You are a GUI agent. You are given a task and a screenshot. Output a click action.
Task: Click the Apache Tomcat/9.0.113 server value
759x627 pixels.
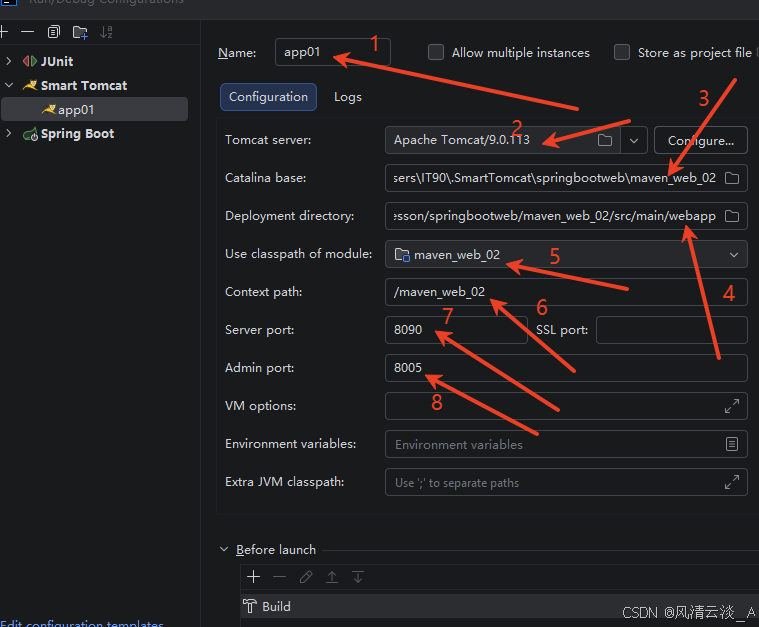(x=462, y=140)
